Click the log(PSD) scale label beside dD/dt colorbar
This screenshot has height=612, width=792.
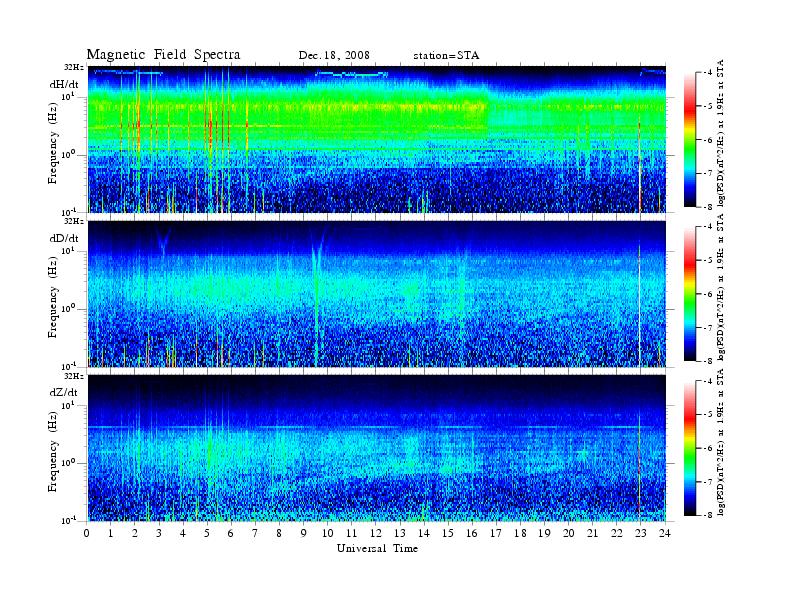(720, 287)
